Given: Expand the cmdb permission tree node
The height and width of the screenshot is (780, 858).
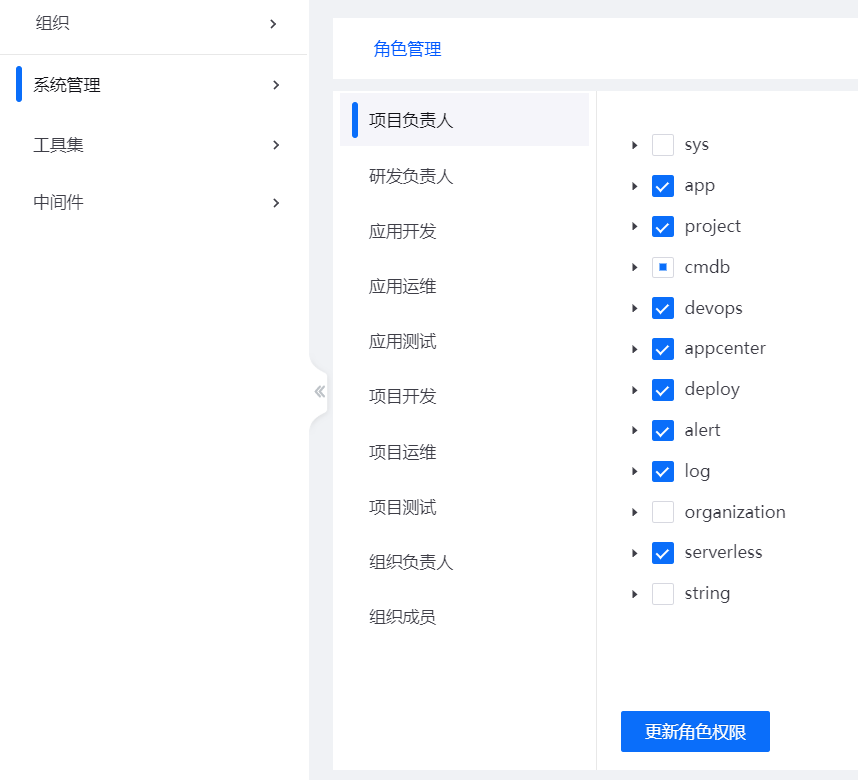Looking at the screenshot, I should 635,268.
